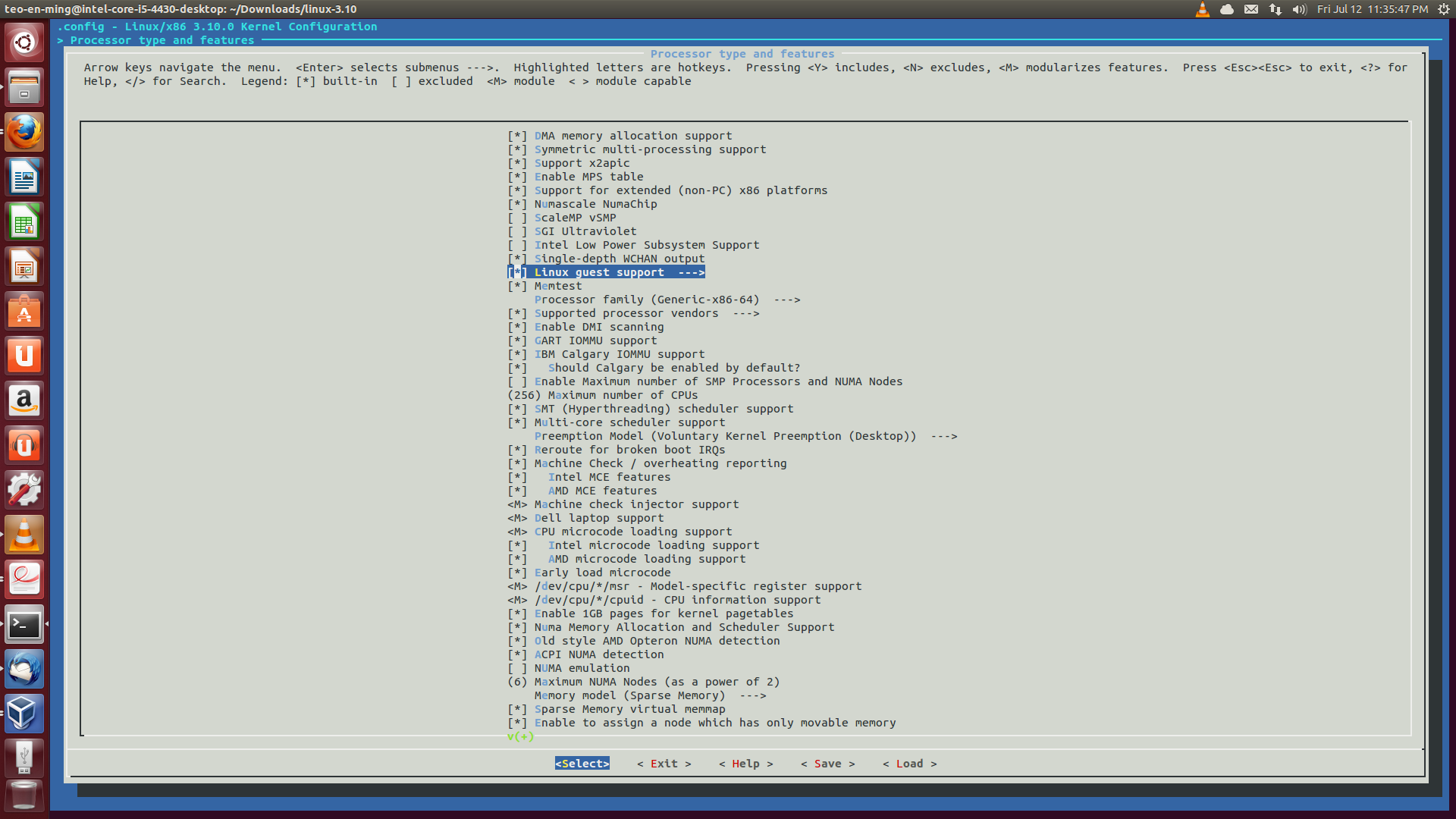Open Thunderbird mail from the dock
Image resolution: width=1456 pixels, height=819 pixels.
[24, 669]
